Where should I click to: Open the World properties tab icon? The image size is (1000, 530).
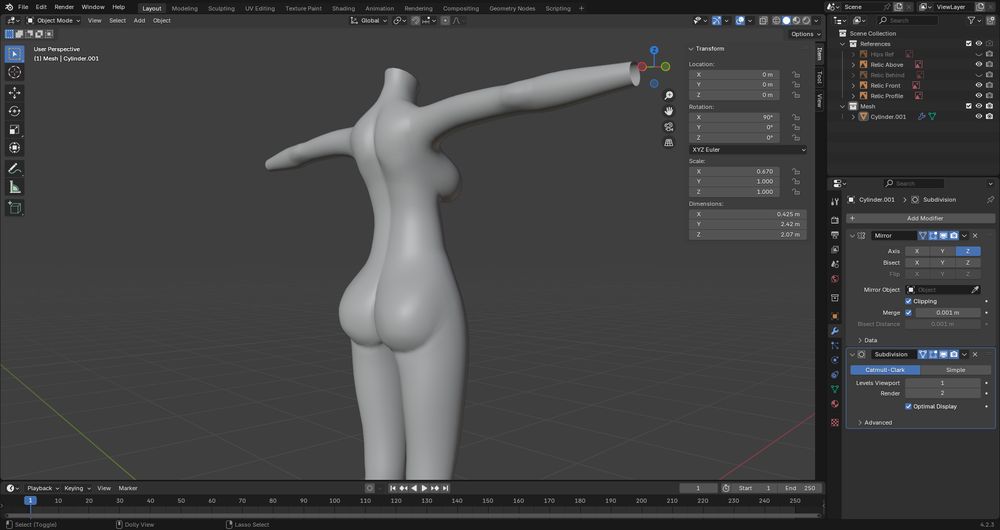[x=835, y=279]
